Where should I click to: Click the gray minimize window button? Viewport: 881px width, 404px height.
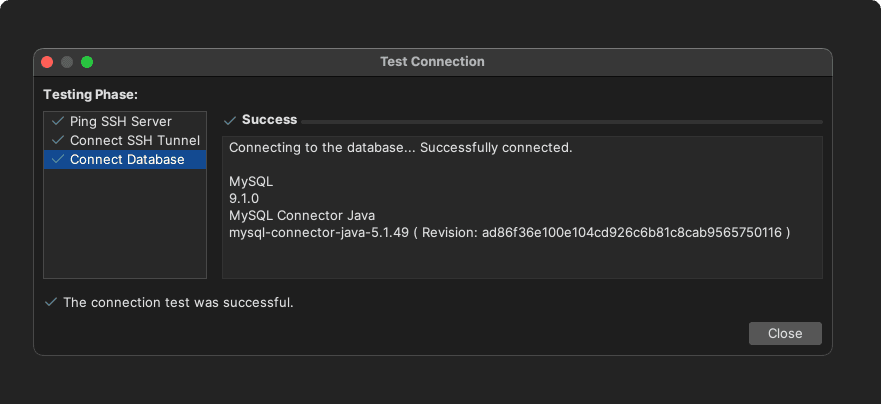pyautogui.click(x=67, y=62)
